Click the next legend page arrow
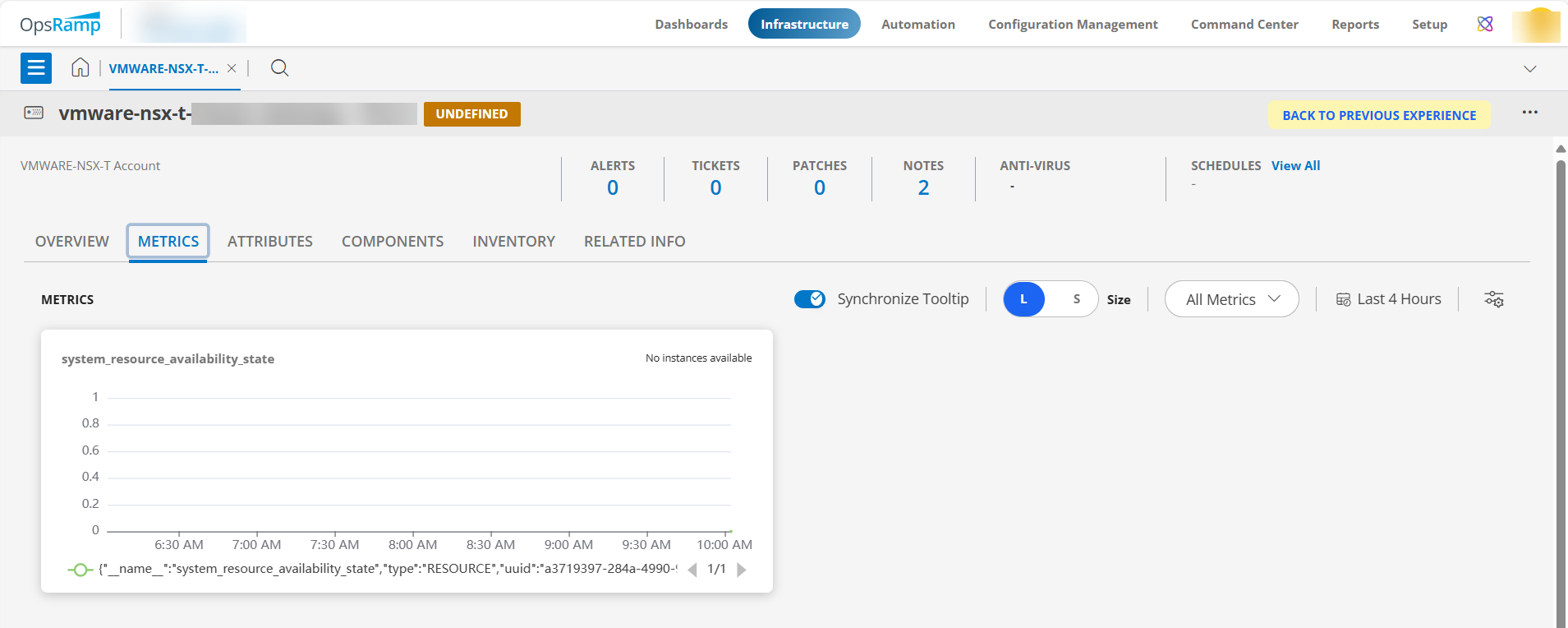The width and height of the screenshot is (1568, 628). click(742, 570)
